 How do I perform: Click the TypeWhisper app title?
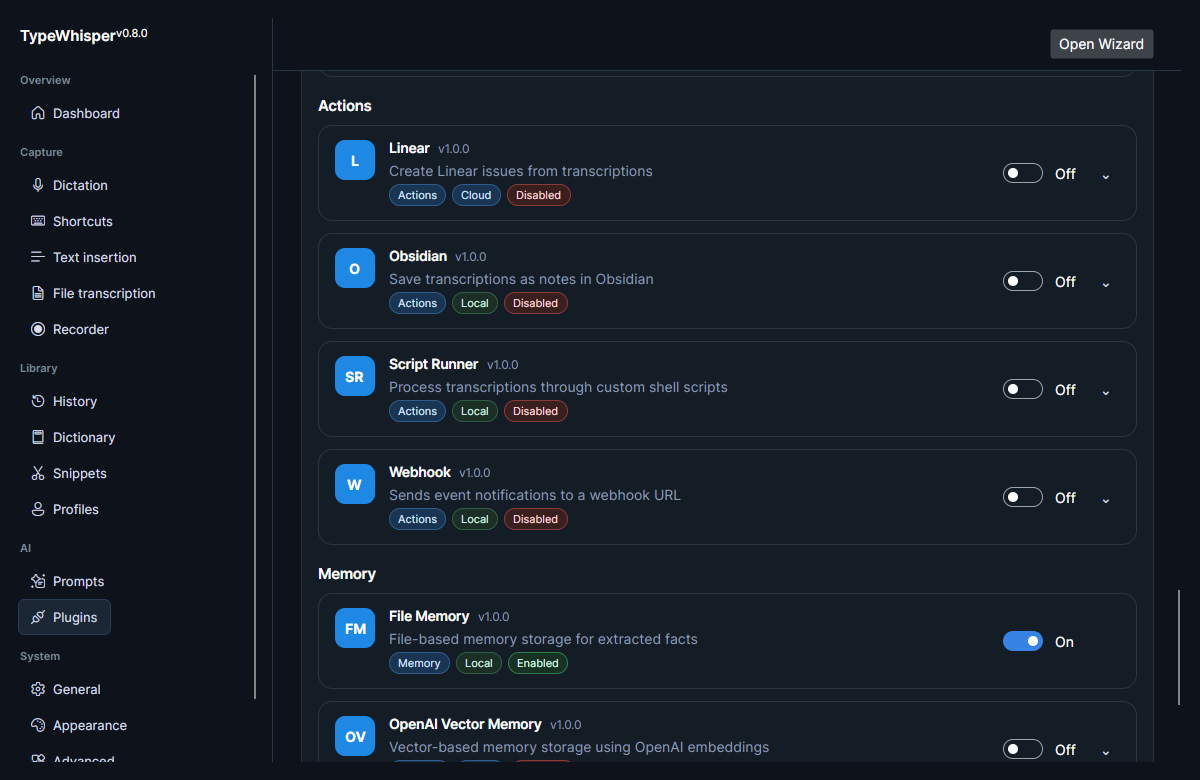(68, 35)
